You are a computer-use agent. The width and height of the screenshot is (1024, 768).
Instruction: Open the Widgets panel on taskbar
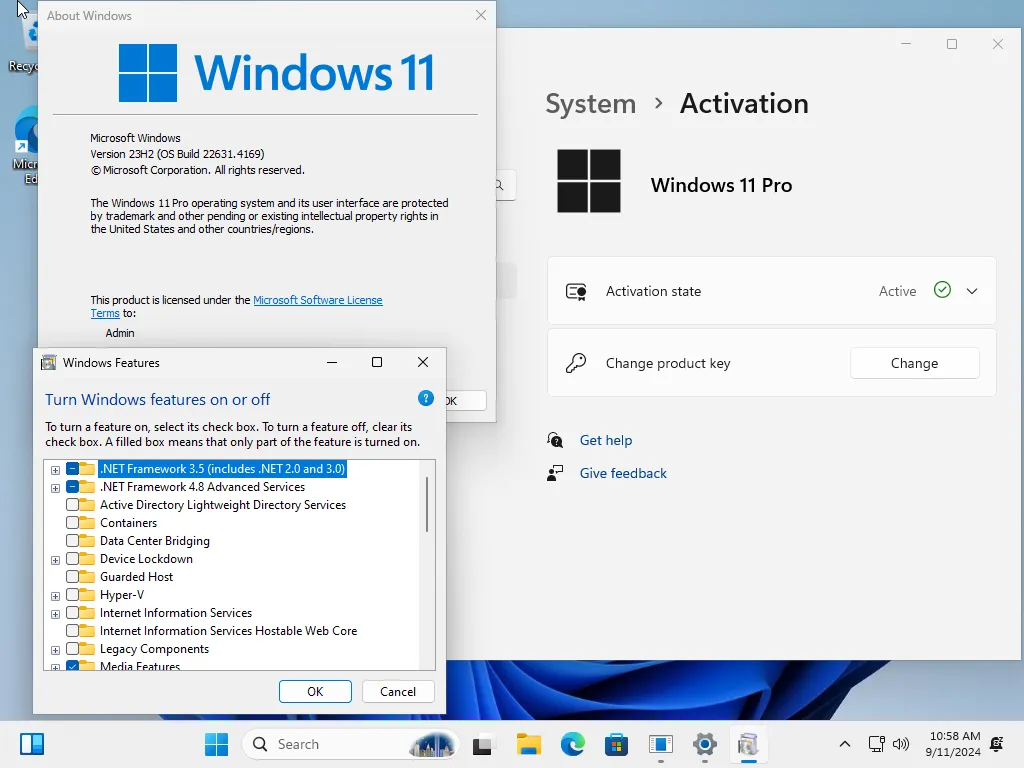point(31,744)
